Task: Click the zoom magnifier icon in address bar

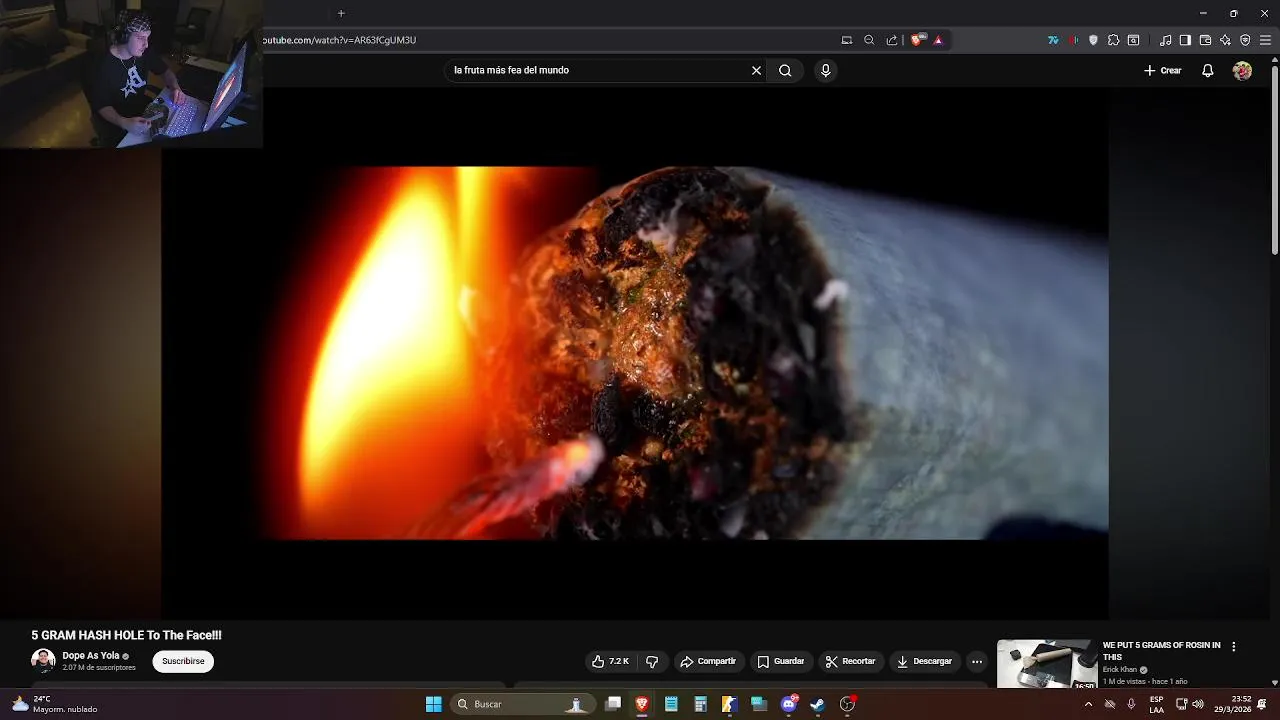Action: click(x=869, y=40)
